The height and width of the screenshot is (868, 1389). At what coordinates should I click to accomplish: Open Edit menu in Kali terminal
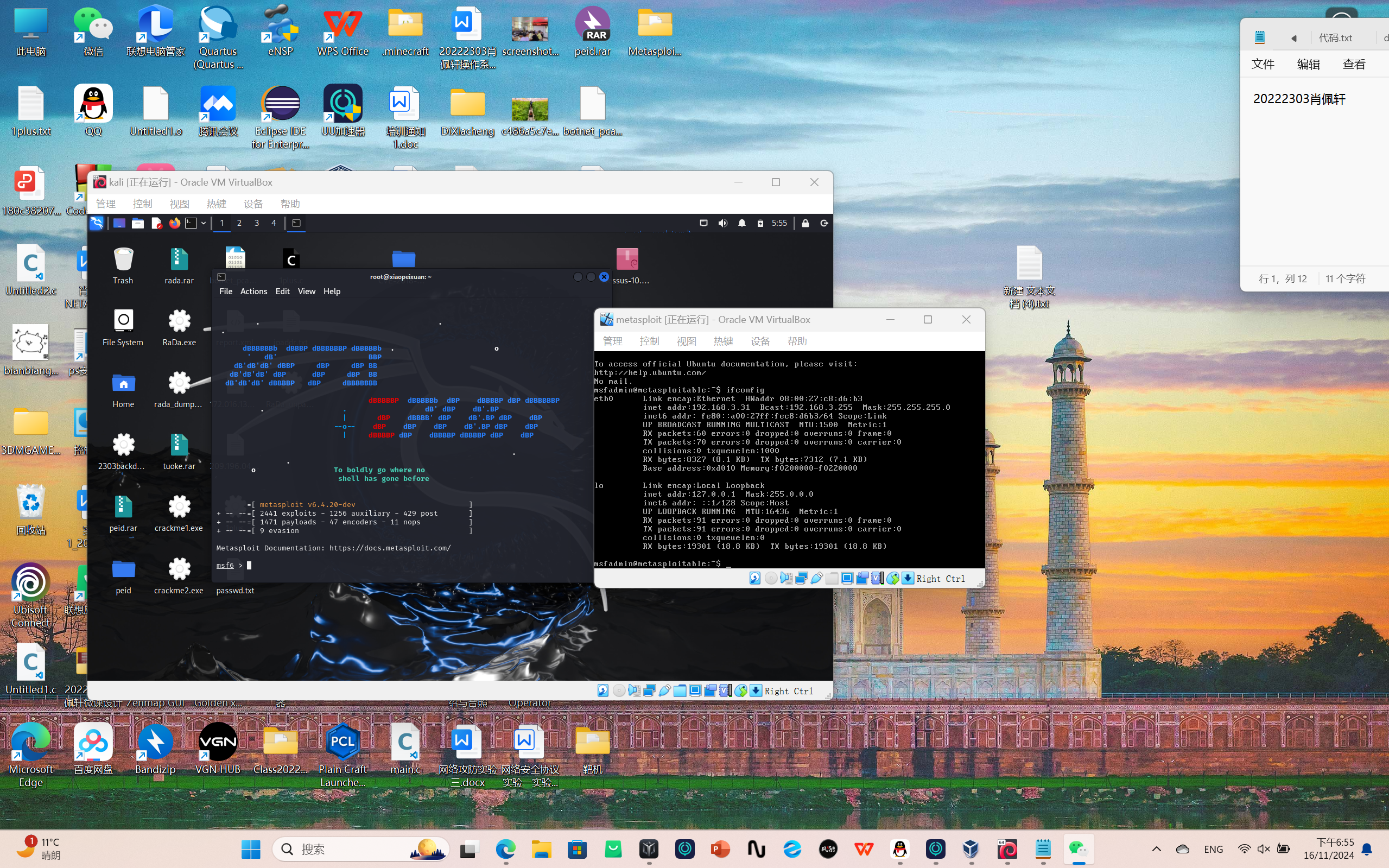coord(282,292)
